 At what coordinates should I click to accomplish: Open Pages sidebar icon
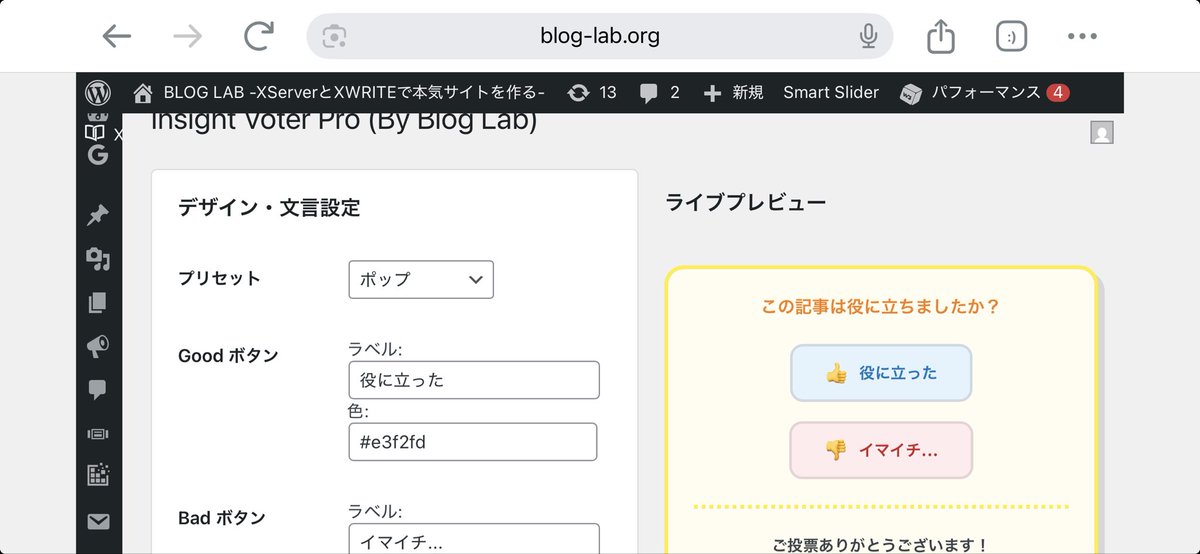(x=98, y=303)
